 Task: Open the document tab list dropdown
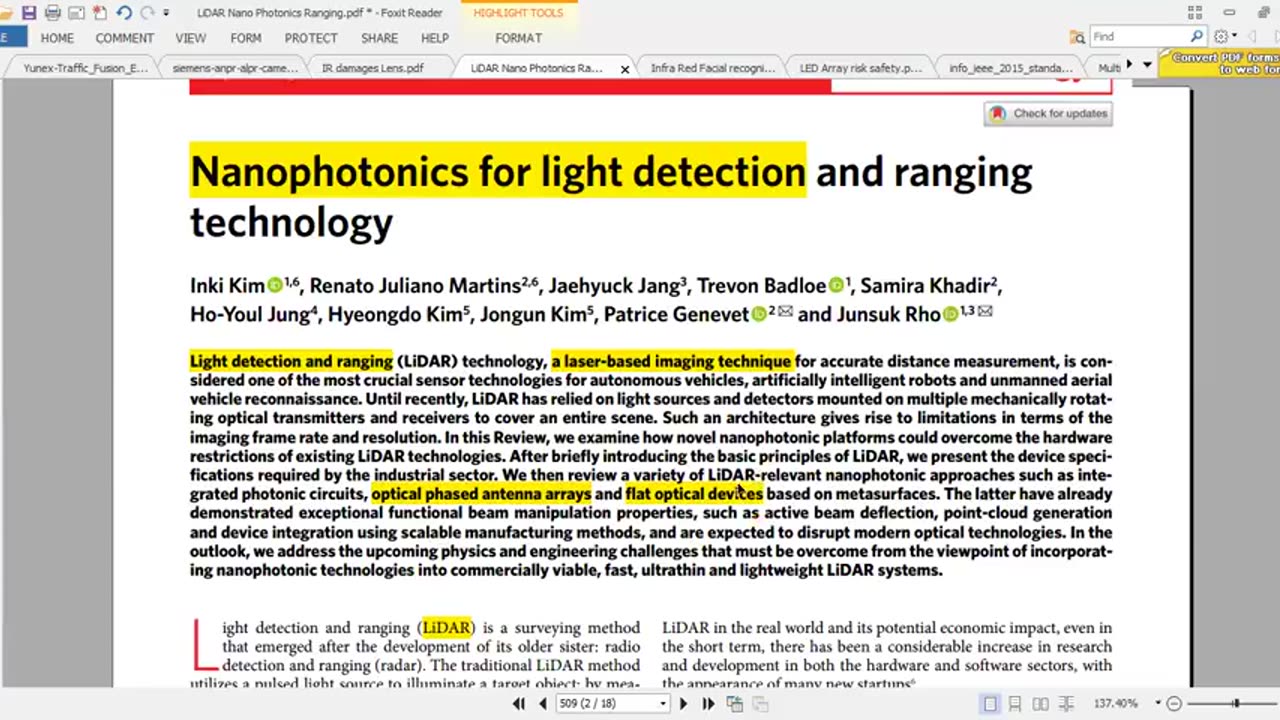pos(1147,65)
